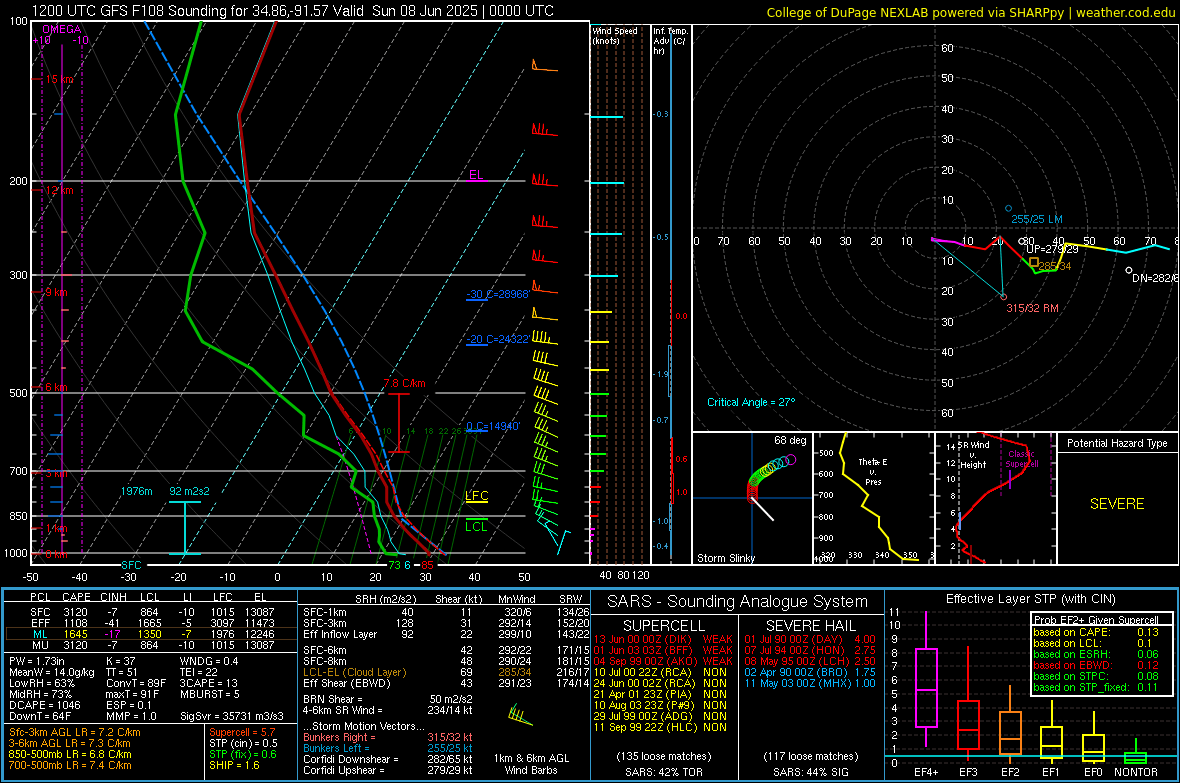This screenshot has height=783, width=1180.
Task: Click the Classic Supercell magenta label
Action: tap(1021, 459)
